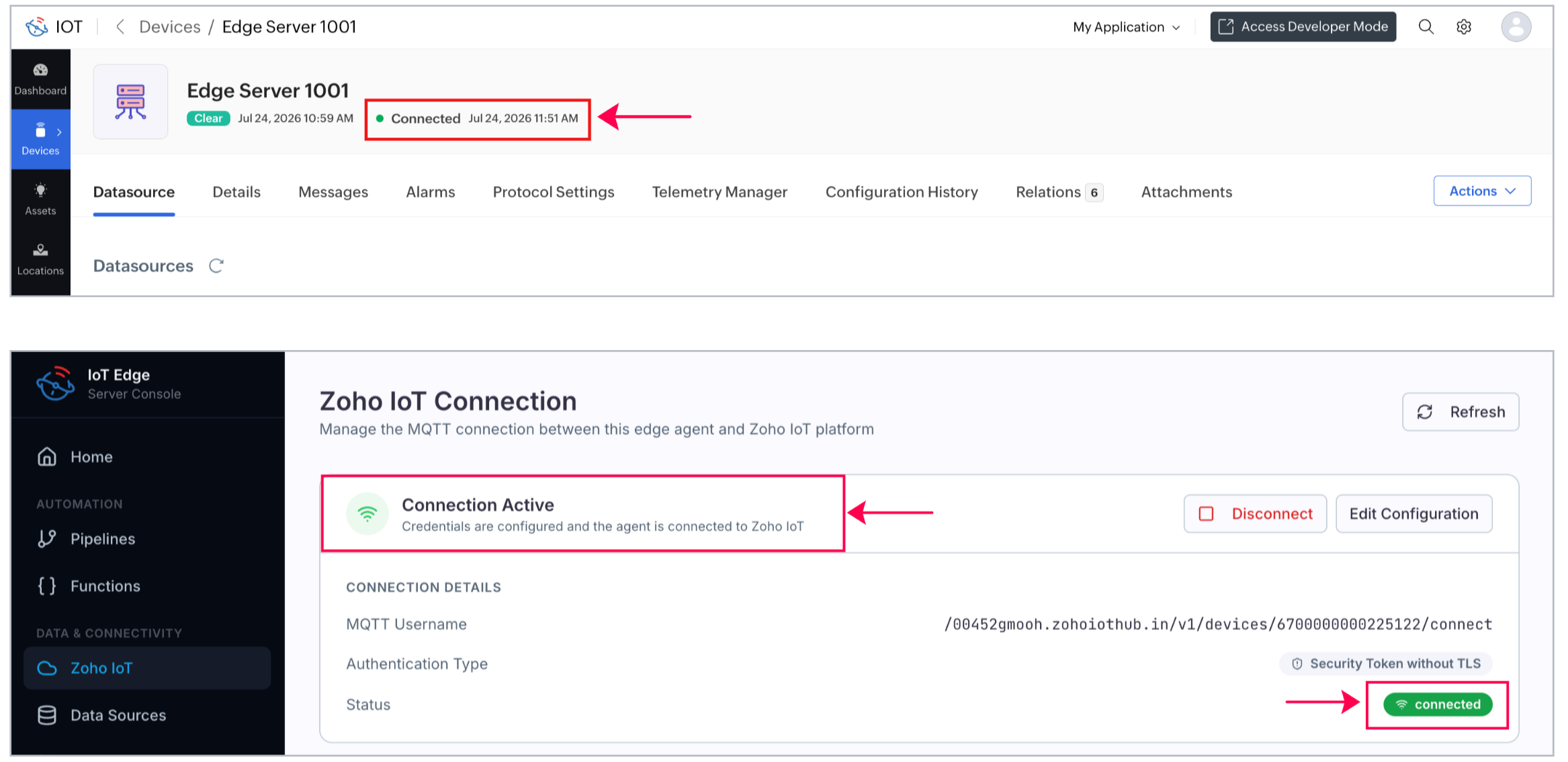
Task: Refresh the Datasources list icon
Action: 216,266
